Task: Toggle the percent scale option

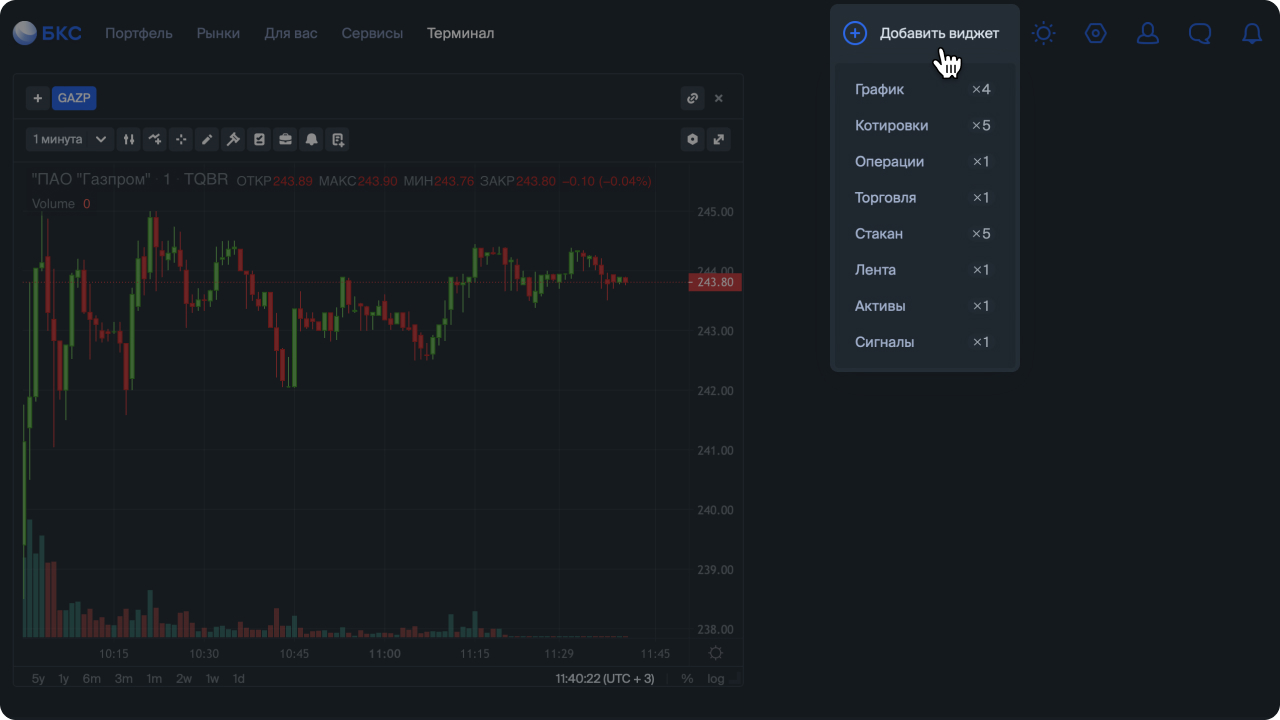Action: tap(687, 678)
